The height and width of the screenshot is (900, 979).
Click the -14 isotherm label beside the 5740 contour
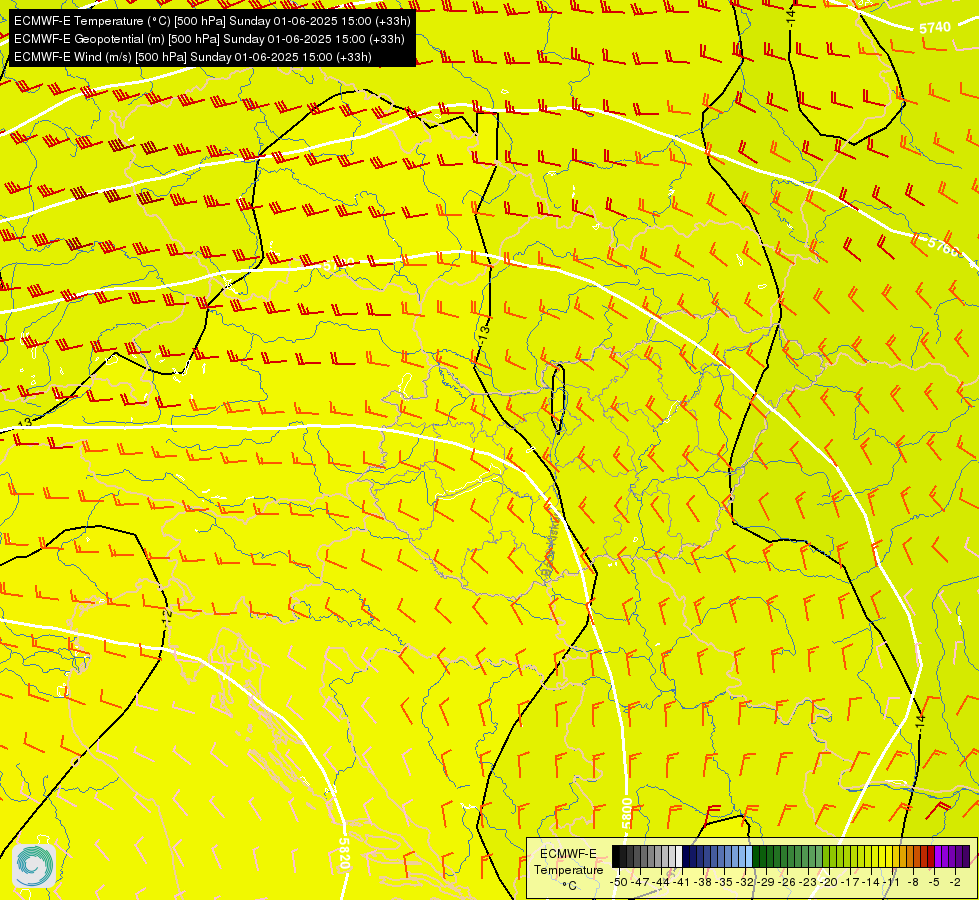pos(791,17)
